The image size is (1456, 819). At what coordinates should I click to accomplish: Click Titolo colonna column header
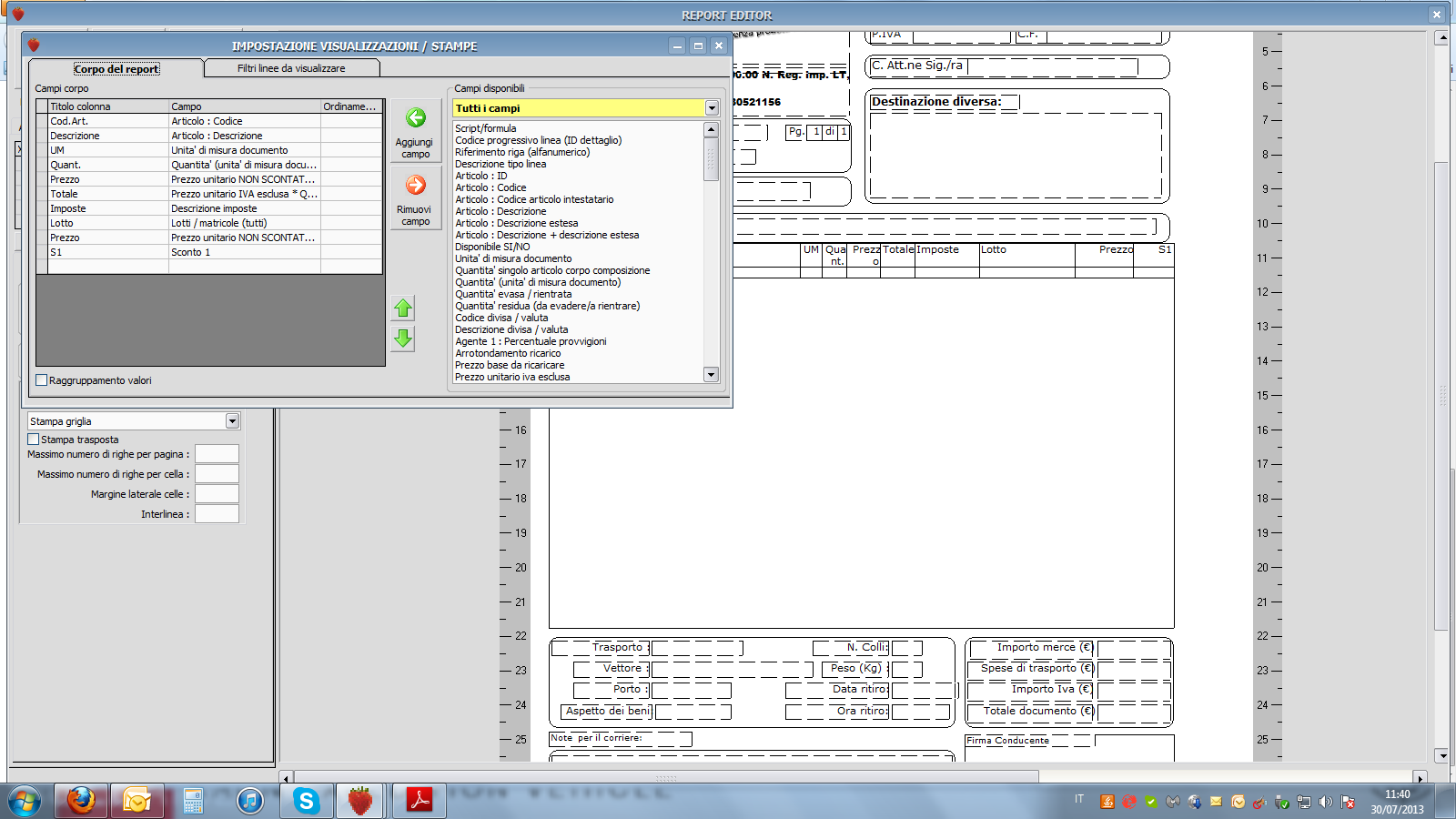[108, 106]
